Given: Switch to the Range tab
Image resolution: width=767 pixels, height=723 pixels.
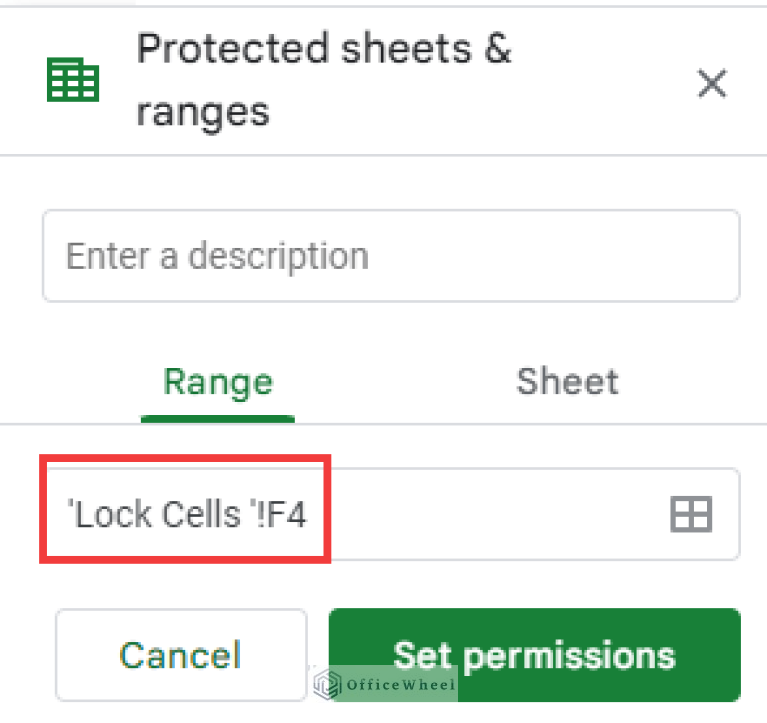Looking at the screenshot, I should tap(218, 382).
